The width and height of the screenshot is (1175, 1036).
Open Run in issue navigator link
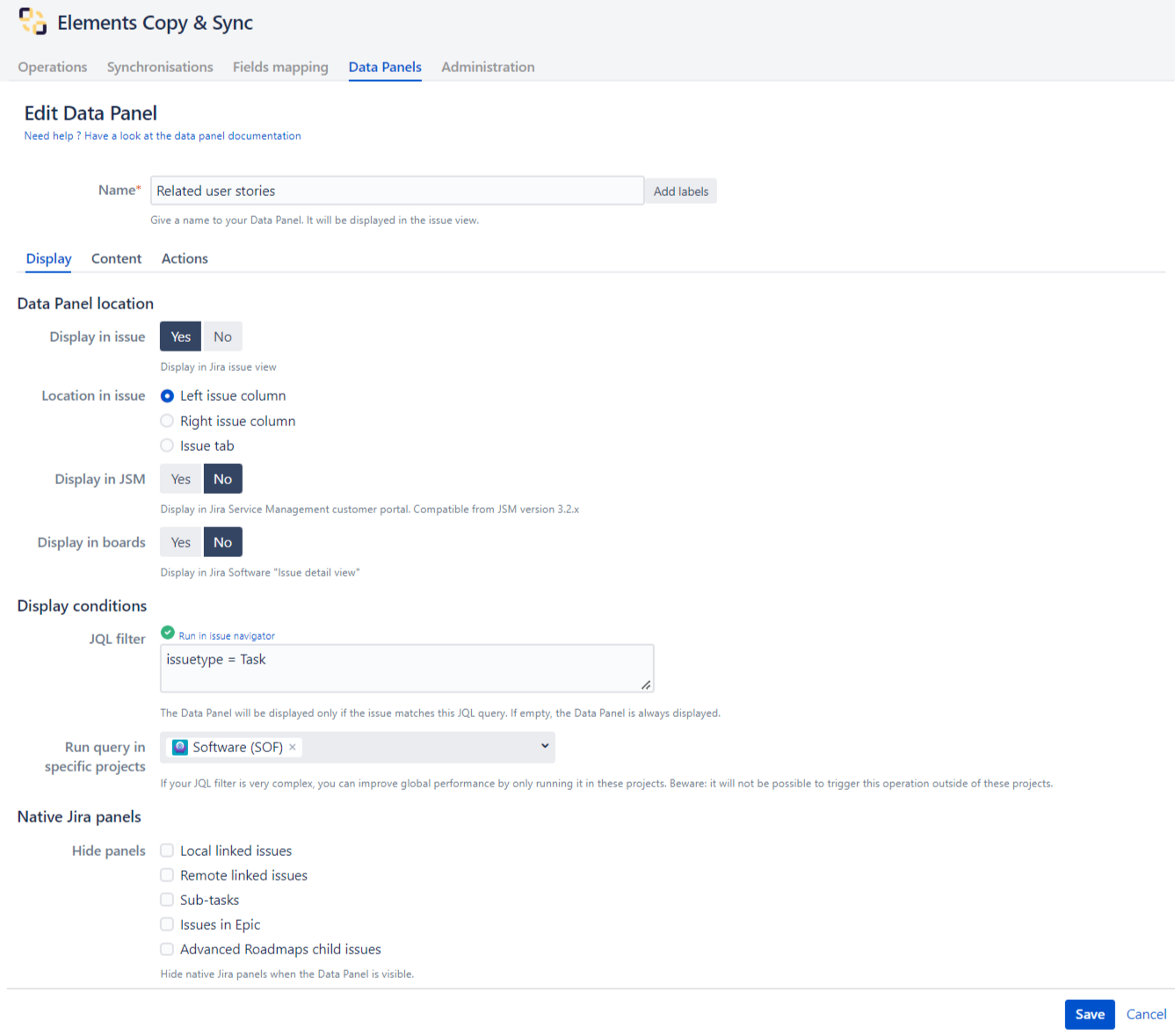pyautogui.click(x=227, y=636)
